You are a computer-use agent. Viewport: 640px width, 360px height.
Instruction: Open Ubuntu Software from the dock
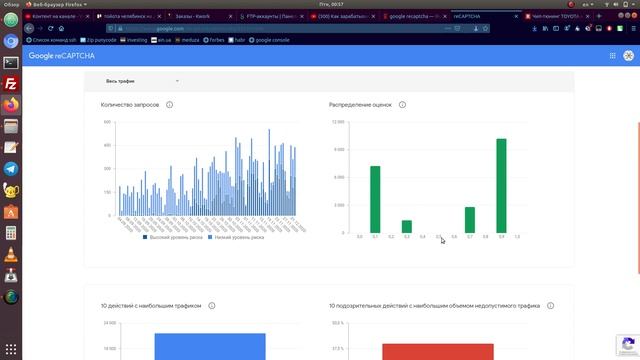point(11,212)
